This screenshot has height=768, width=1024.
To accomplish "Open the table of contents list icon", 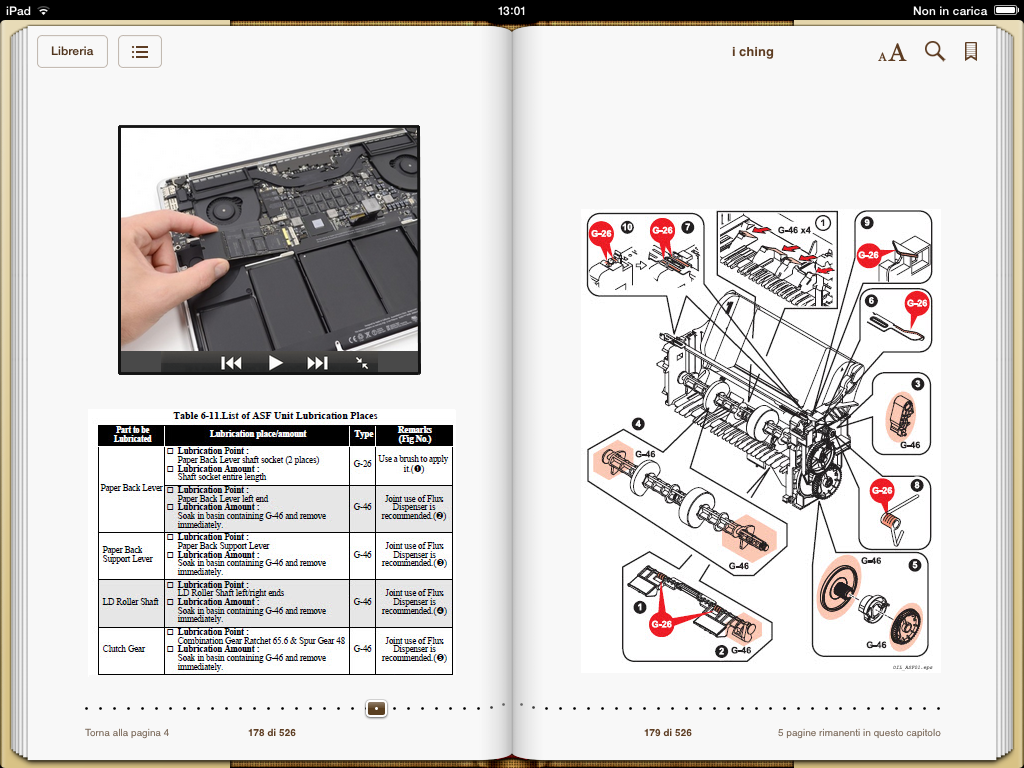I will pyautogui.click(x=140, y=52).
